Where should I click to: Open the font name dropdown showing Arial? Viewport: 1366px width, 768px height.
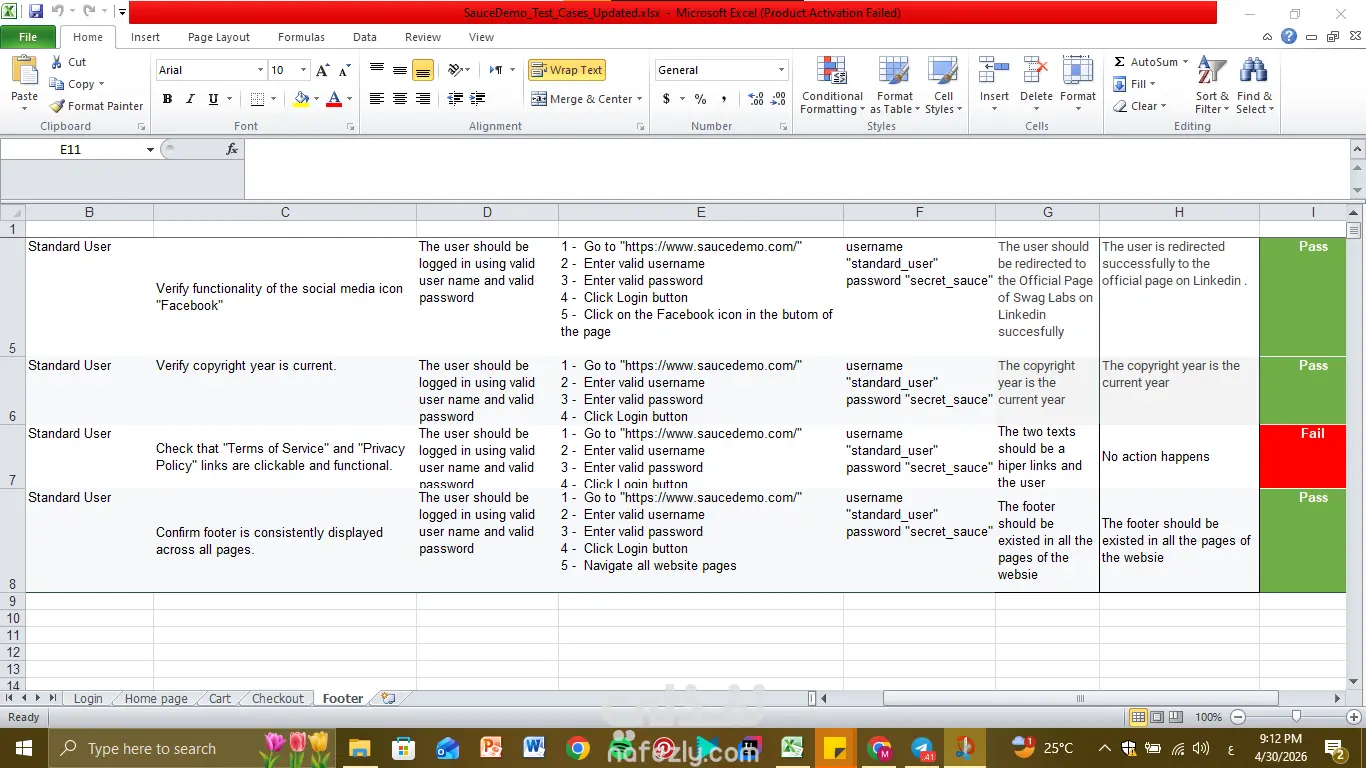(x=261, y=70)
